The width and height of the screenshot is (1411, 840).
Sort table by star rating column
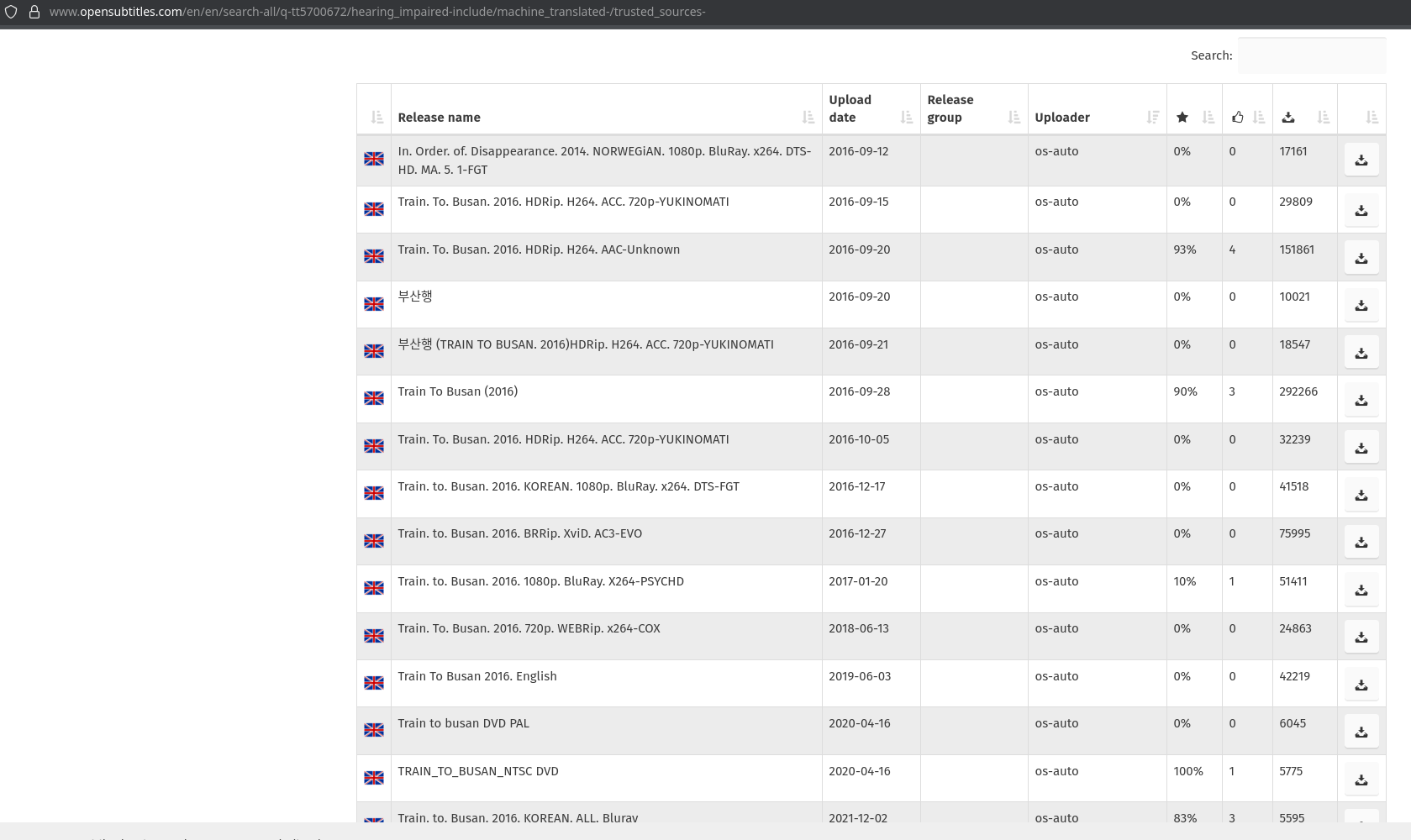(x=1194, y=109)
